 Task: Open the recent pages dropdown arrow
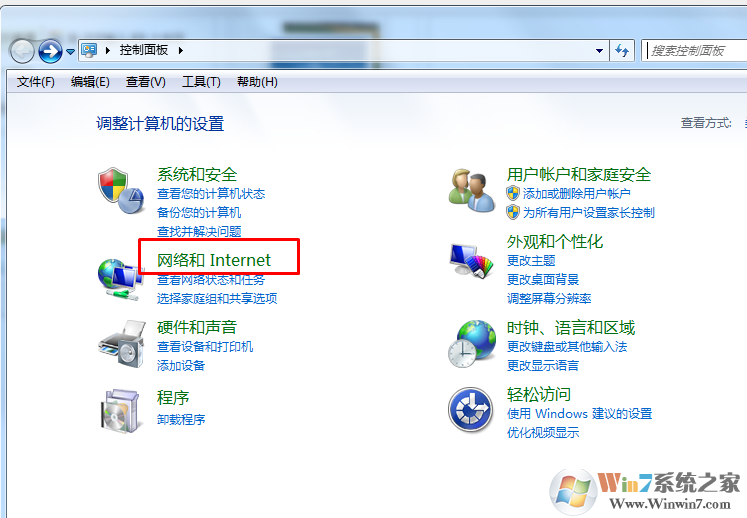point(71,51)
